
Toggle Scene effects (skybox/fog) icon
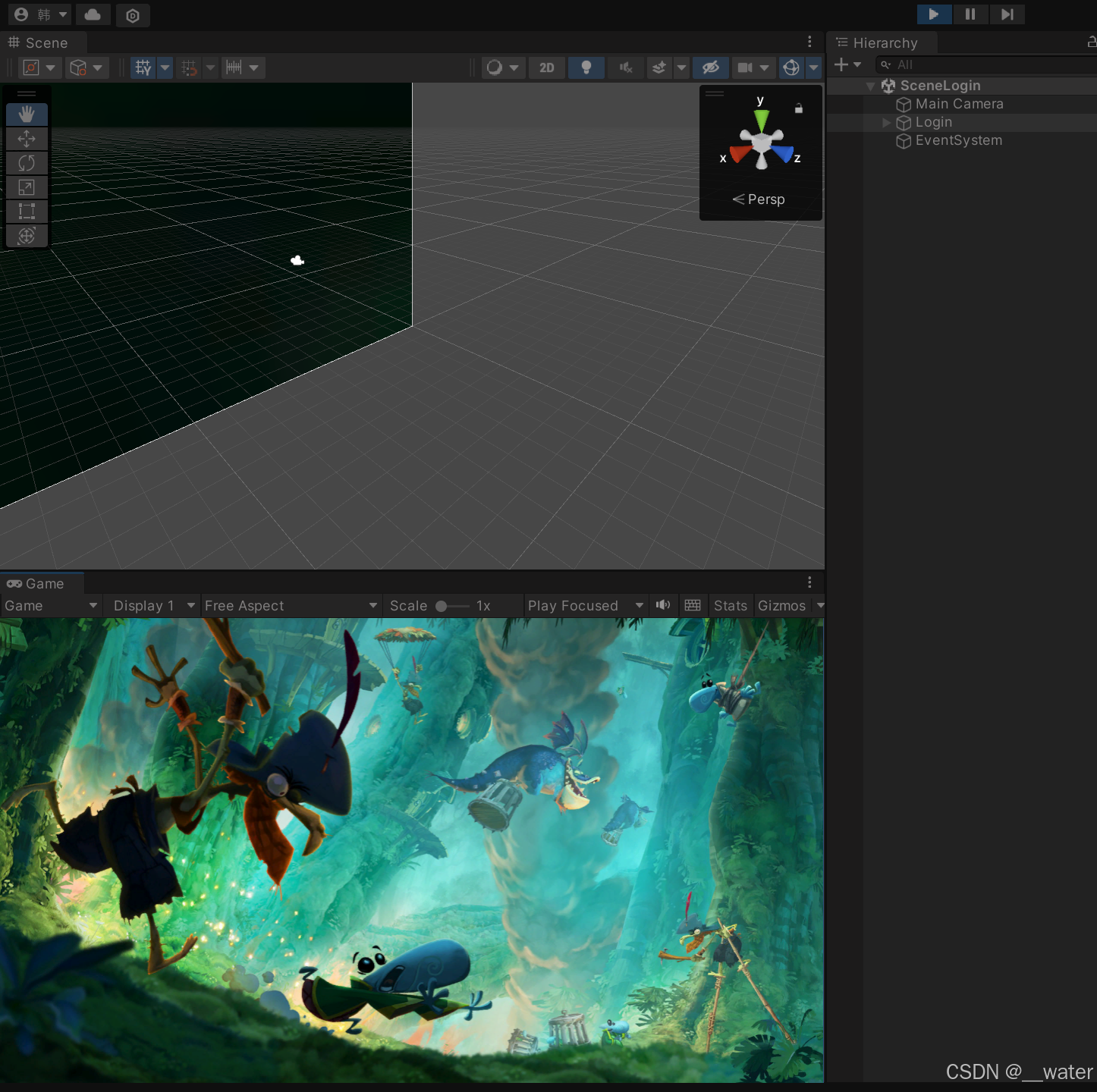click(x=659, y=67)
